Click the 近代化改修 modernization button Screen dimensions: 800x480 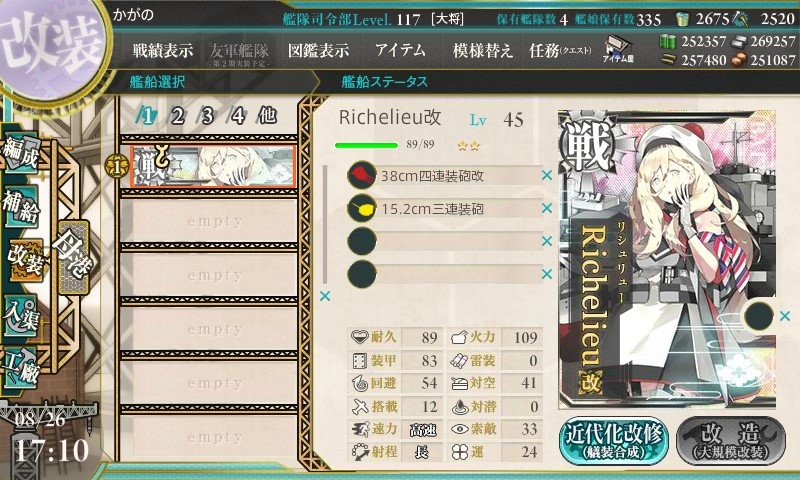click(x=614, y=441)
